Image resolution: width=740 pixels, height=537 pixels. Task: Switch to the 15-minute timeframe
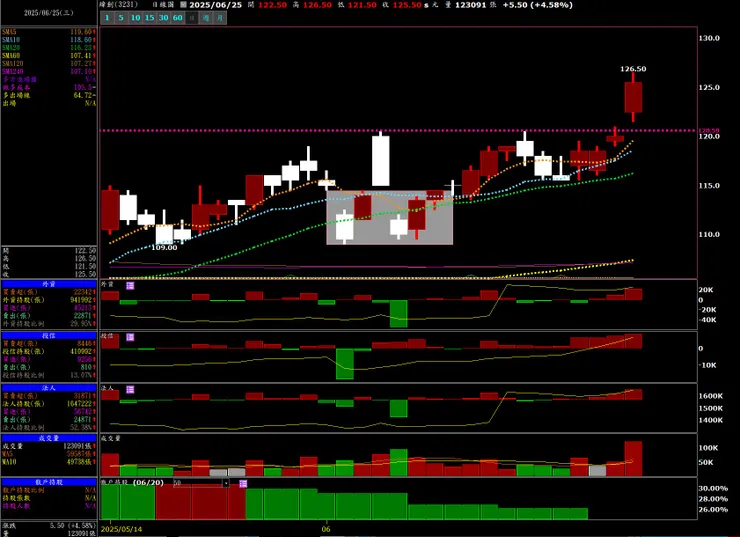(150, 18)
